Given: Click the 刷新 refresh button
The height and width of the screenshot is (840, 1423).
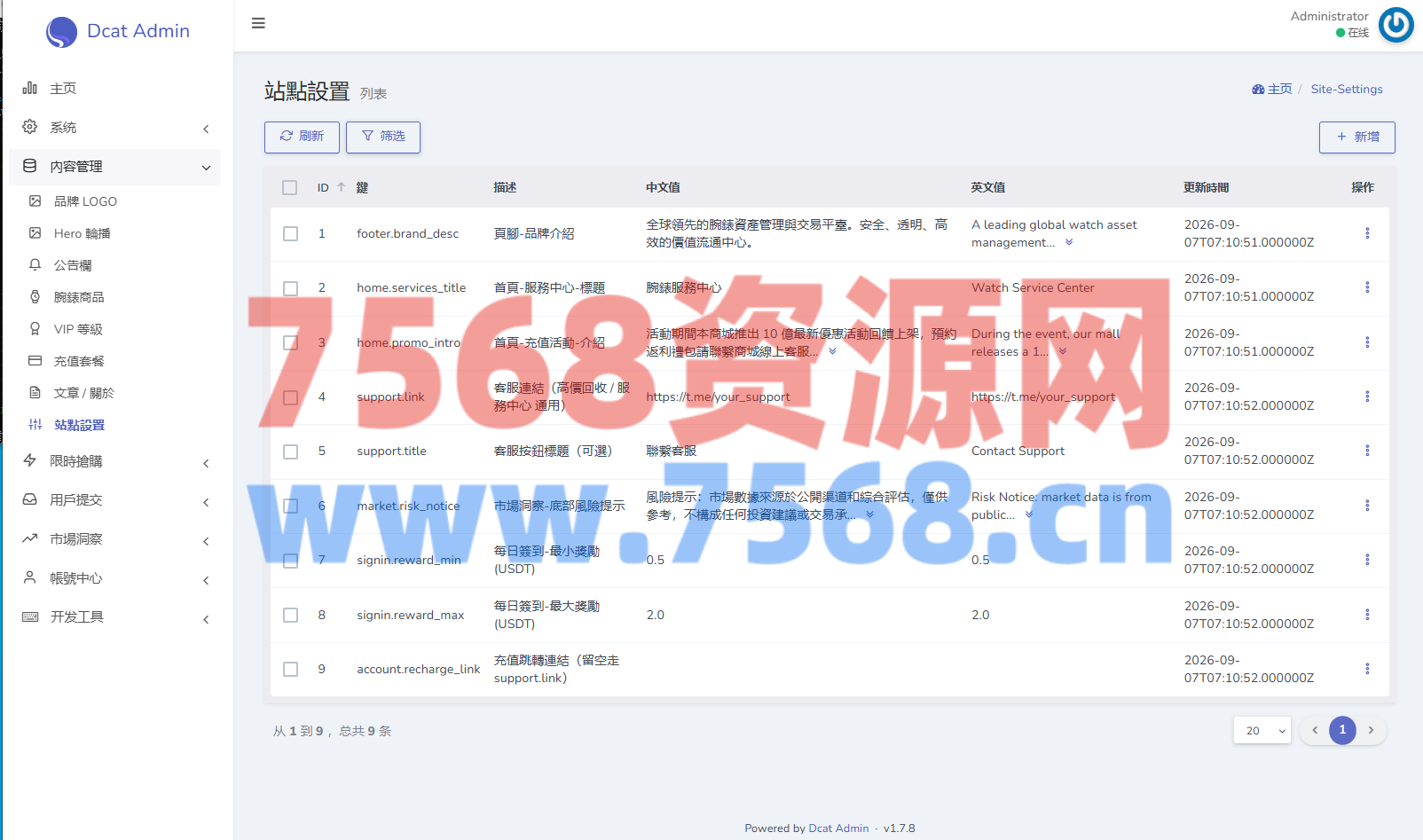Looking at the screenshot, I should click(302, 137).
